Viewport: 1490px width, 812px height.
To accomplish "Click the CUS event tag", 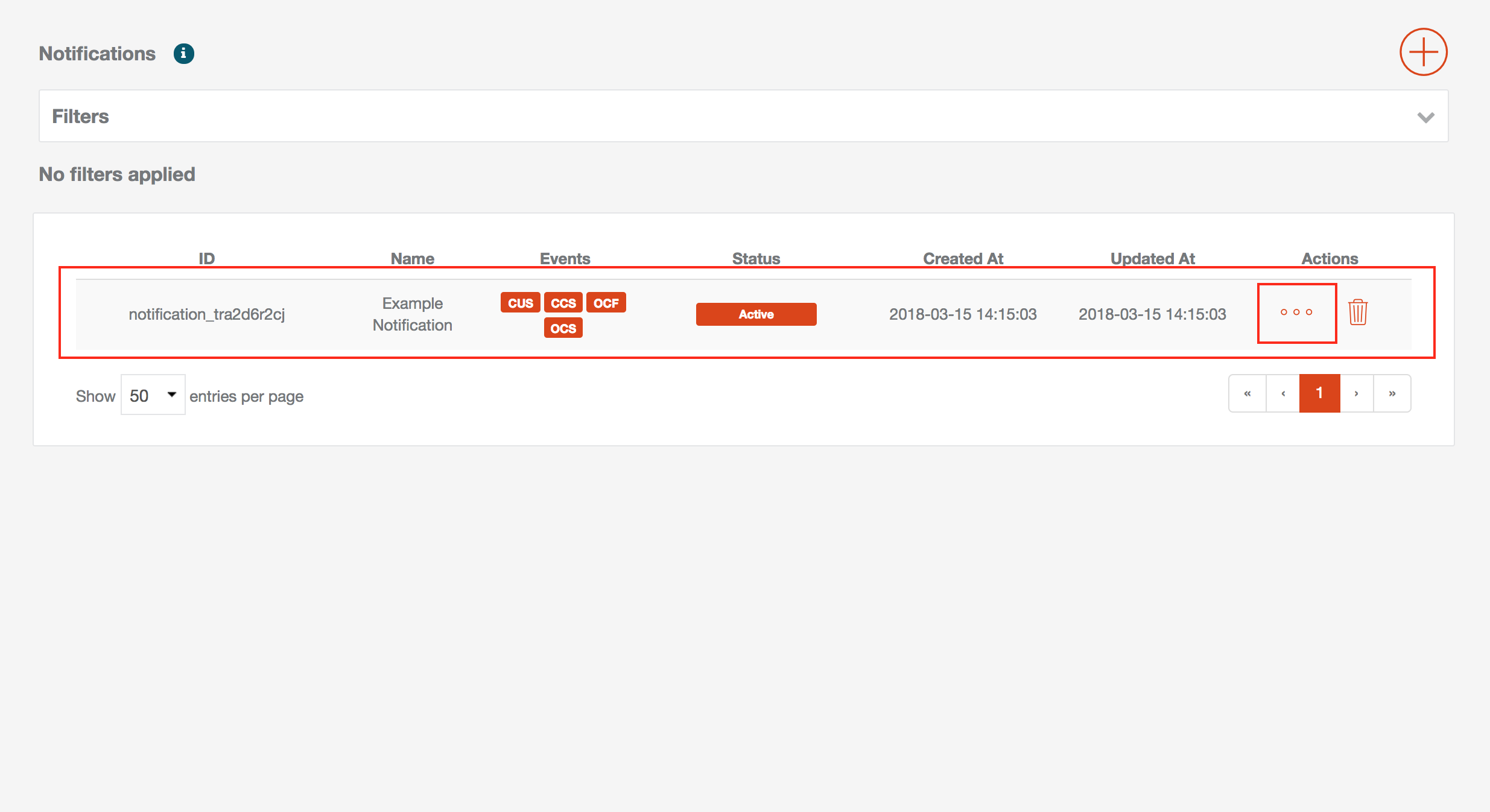I will tap(520, 303).
